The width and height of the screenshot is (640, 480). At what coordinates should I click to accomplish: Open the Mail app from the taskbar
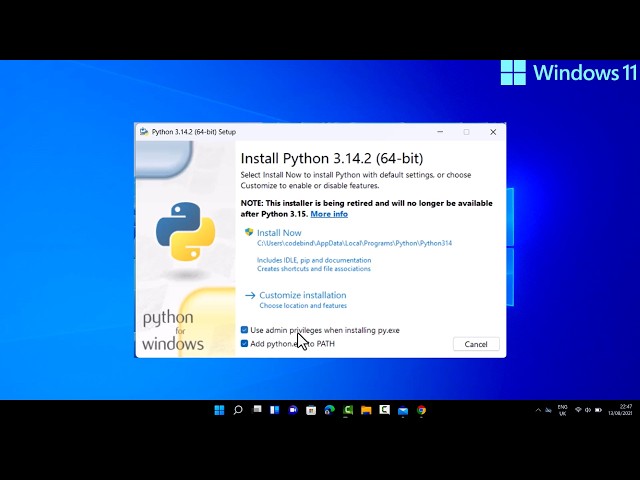pyautogui.click(x=403, y=410)
